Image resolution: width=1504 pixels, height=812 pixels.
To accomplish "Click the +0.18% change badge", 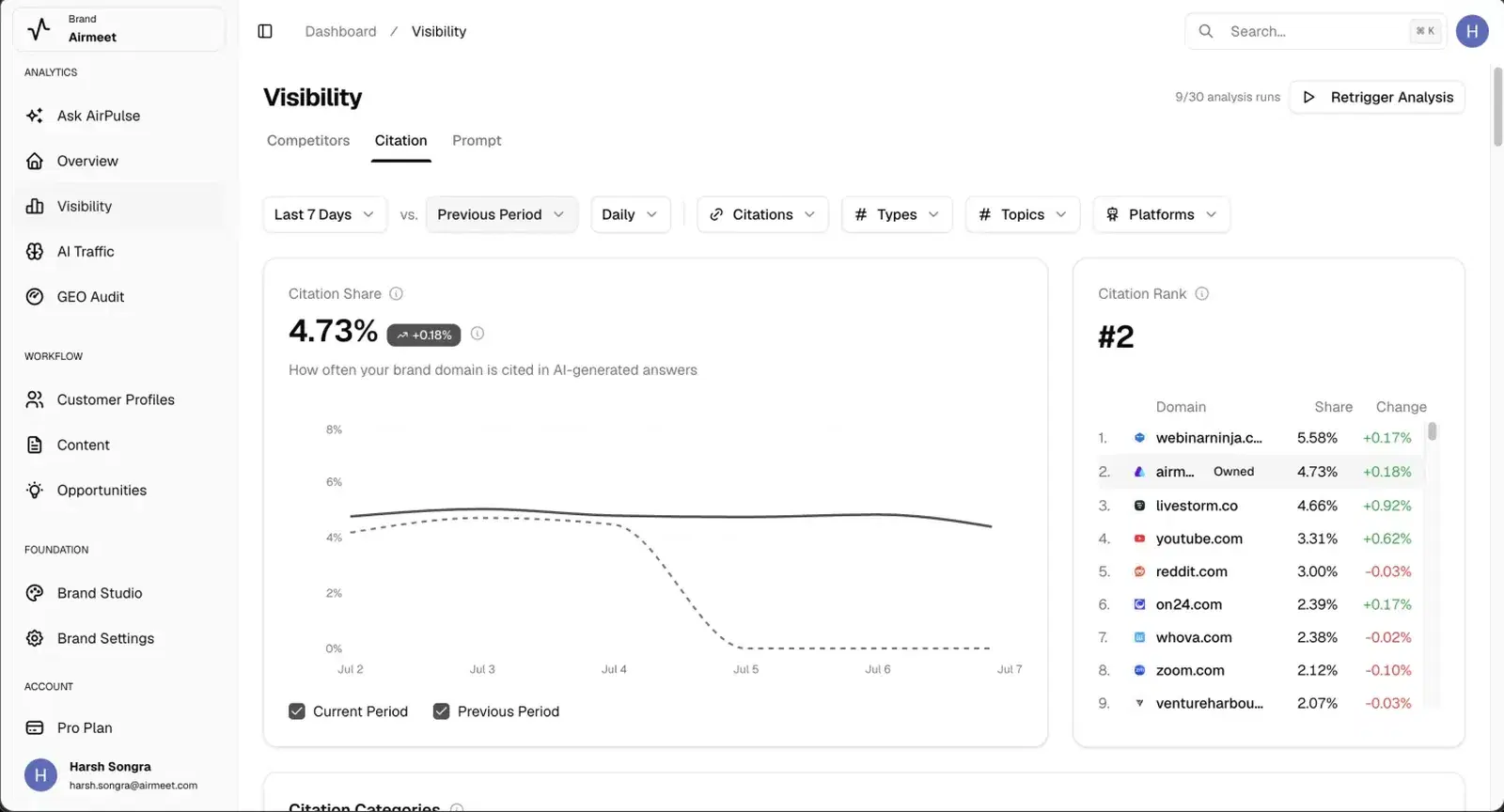I will 424,335.
